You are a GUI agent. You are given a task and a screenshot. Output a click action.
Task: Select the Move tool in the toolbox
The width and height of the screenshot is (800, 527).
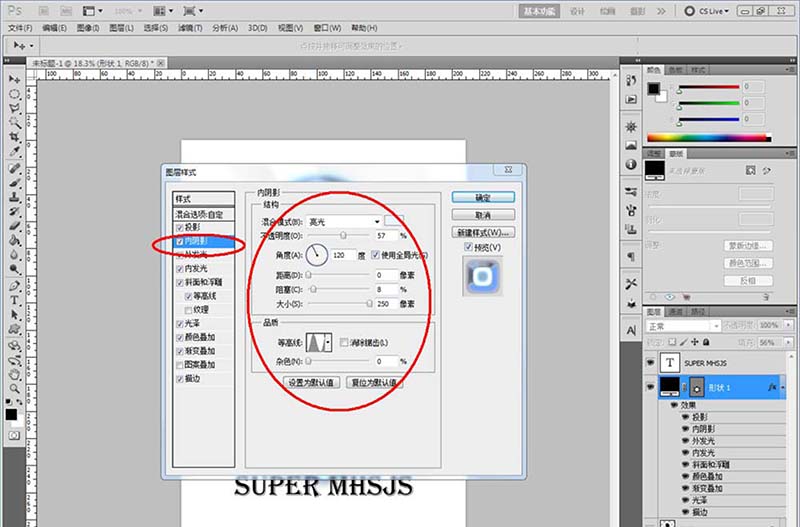[14, 80]
